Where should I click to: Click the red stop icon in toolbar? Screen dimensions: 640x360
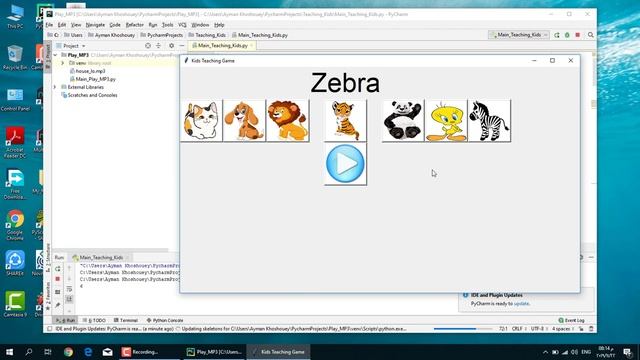[x=578, y=35]
